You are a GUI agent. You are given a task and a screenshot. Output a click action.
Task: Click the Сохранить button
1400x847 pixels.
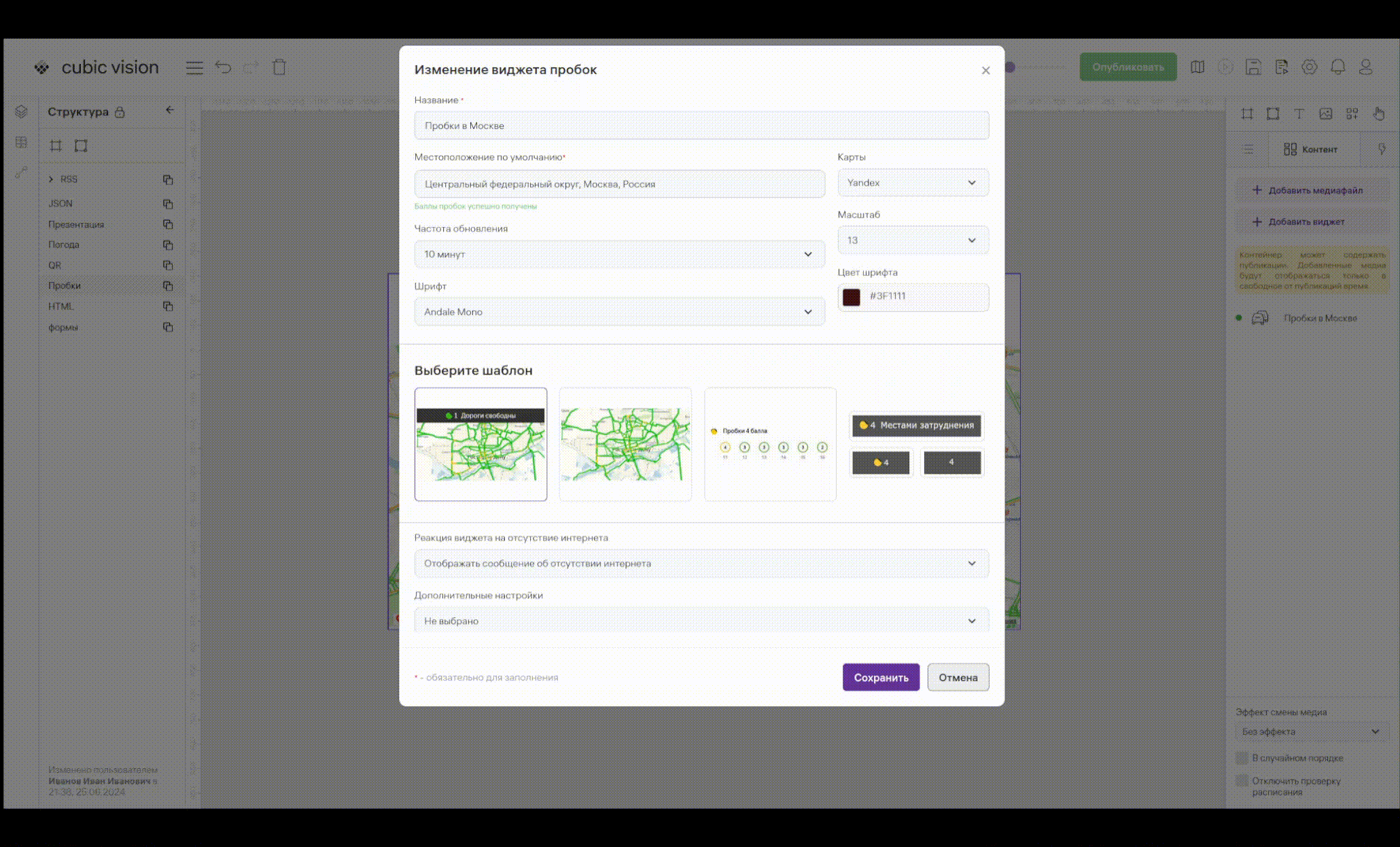click(881, 678)
